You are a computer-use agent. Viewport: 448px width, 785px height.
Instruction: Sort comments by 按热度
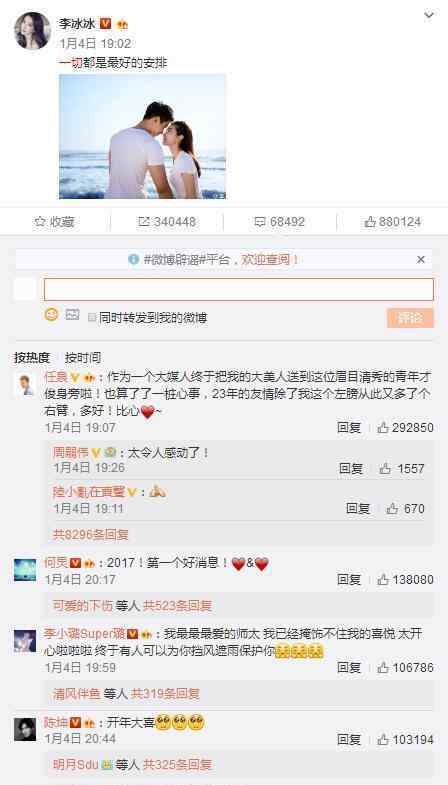32,357
